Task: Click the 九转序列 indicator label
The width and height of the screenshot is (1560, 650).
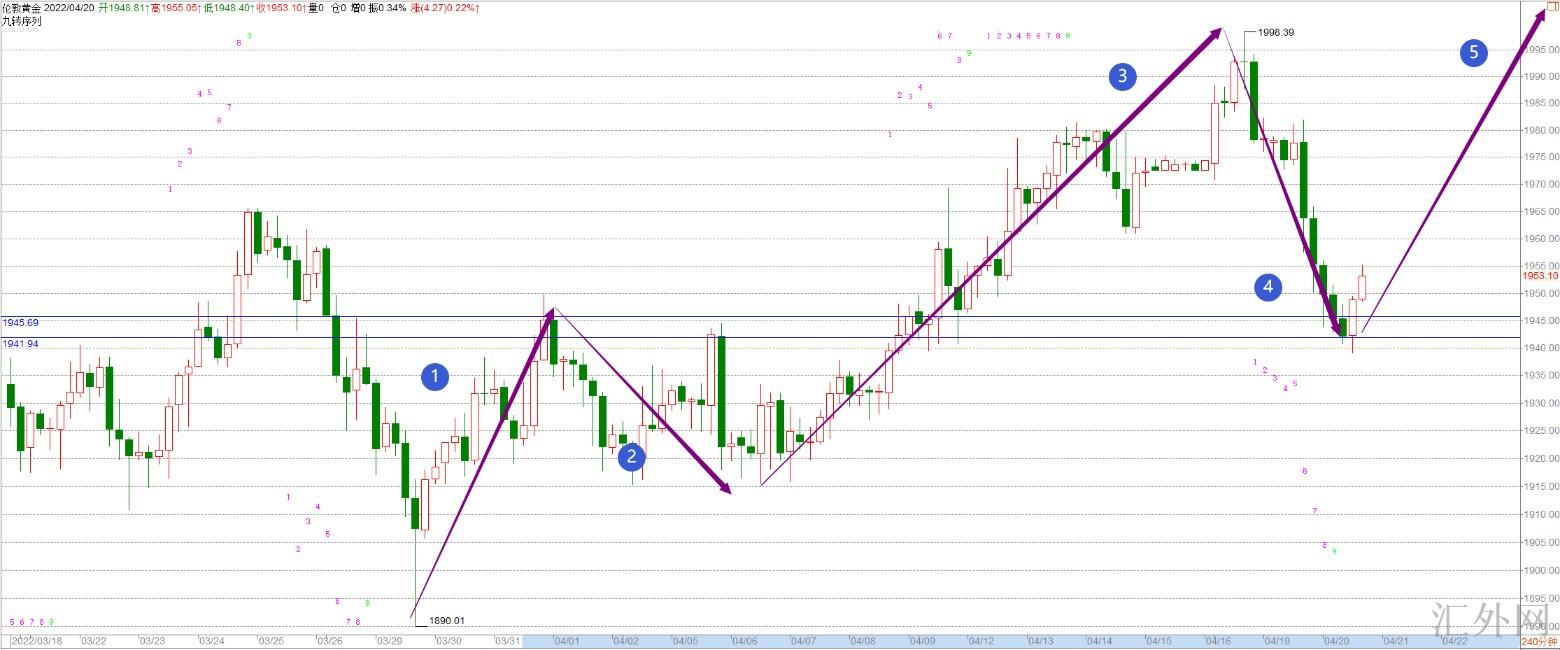Action: pyautogui.click(x=22, y=20)
